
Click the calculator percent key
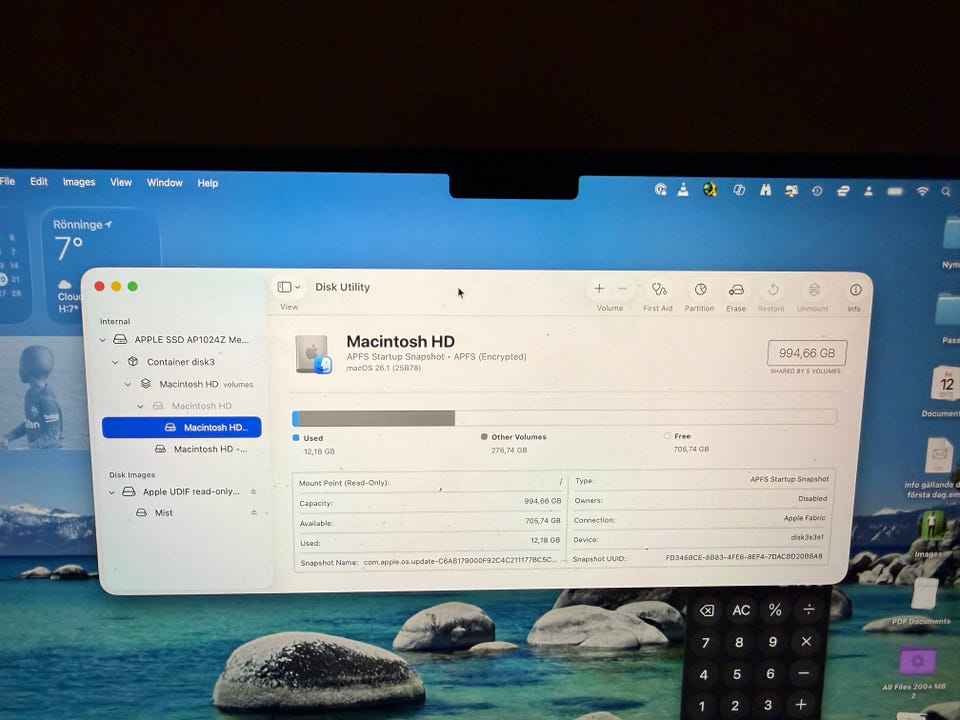[x=775, y=610]
